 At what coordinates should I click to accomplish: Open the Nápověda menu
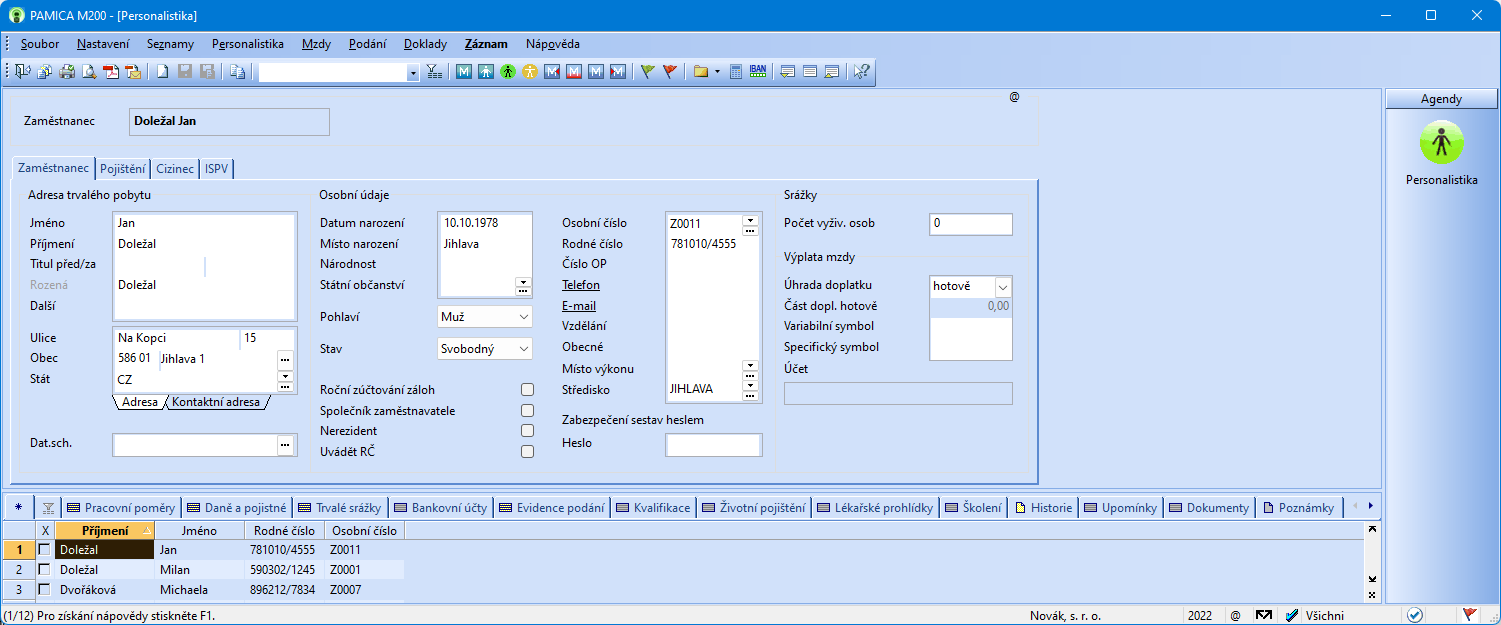coord(553,44)
